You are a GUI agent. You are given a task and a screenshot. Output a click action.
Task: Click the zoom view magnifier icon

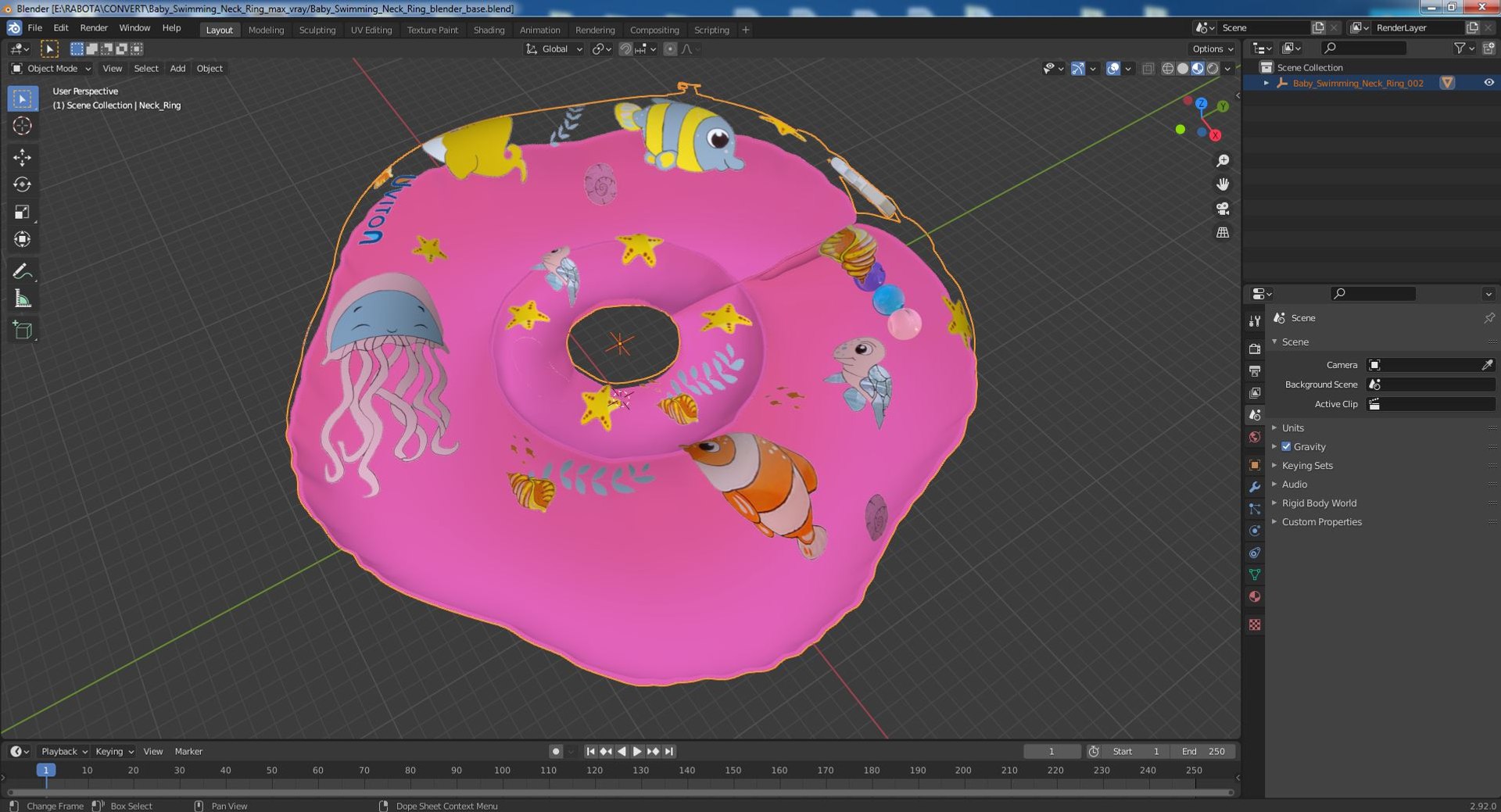tap(1223, 161)
